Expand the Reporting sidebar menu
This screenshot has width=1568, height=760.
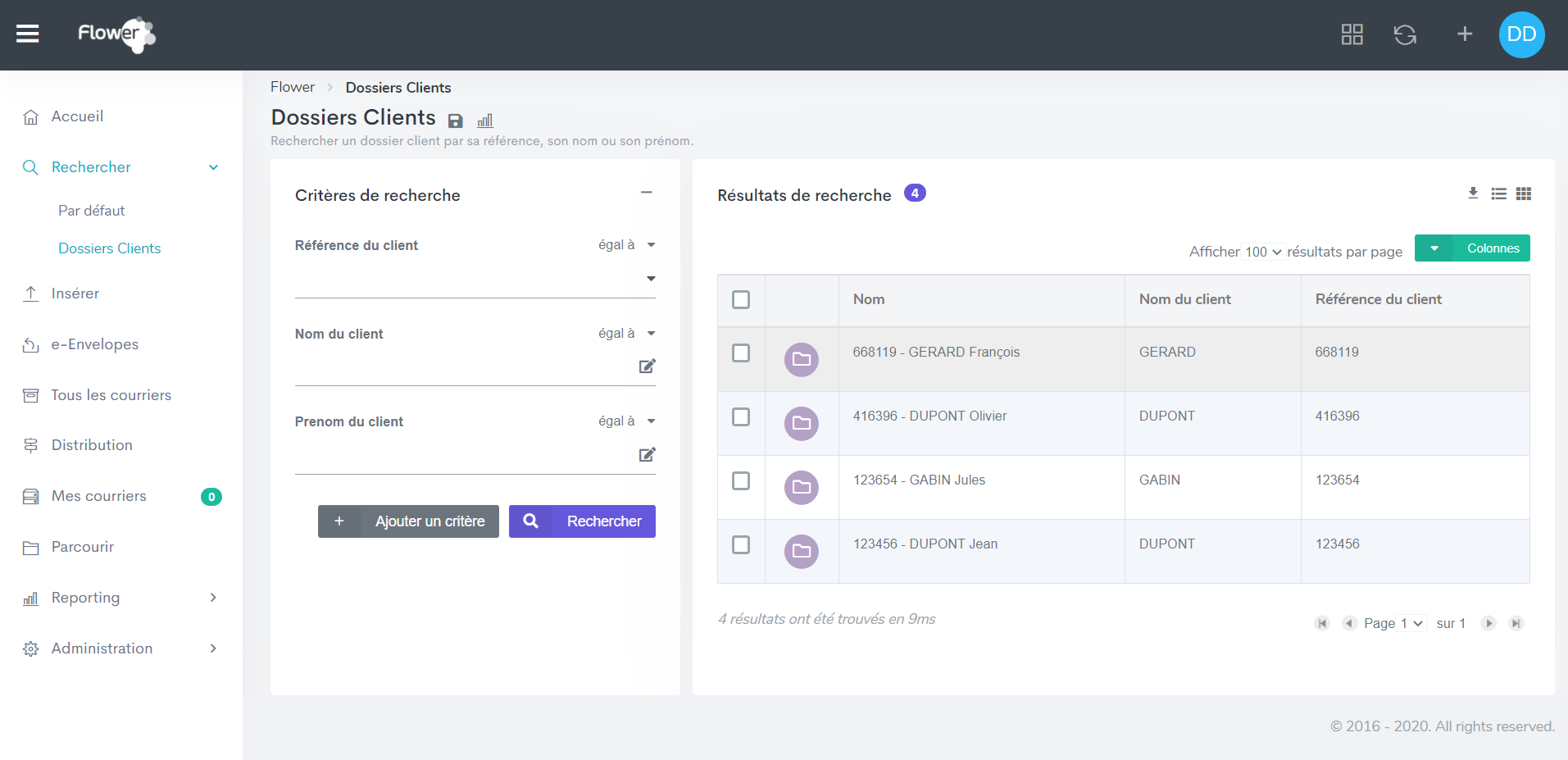[120, 598]
